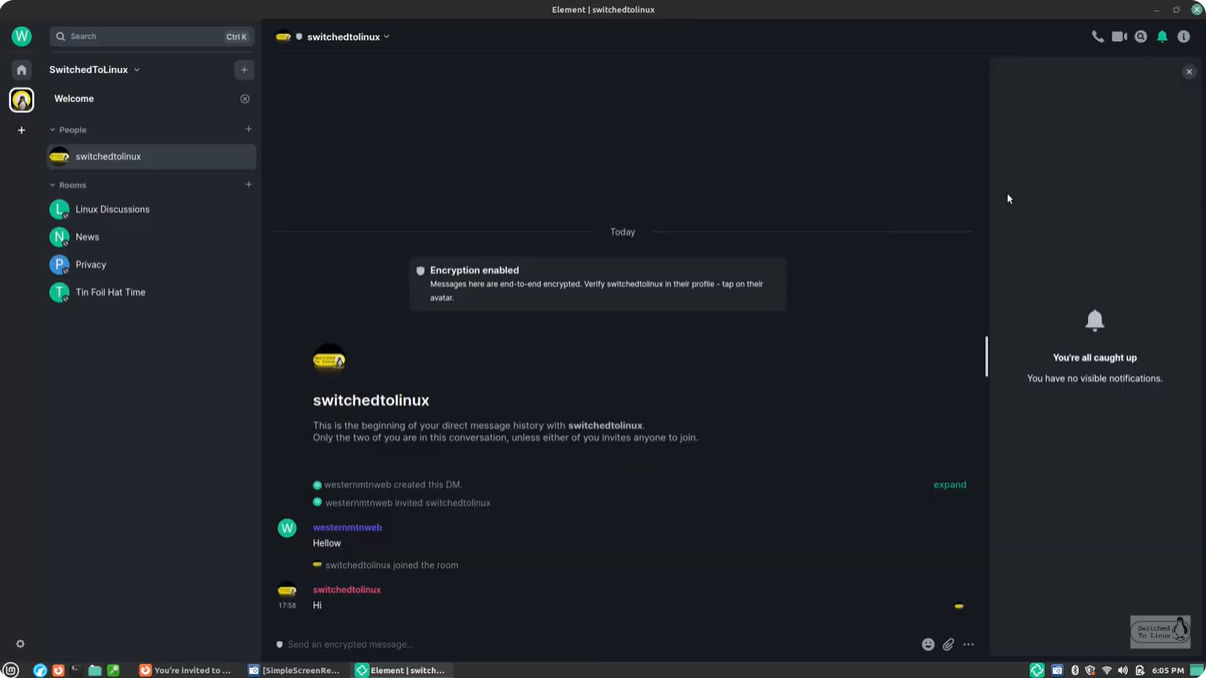Click the Element tray icon
1206x678 pixels.
1037,670
